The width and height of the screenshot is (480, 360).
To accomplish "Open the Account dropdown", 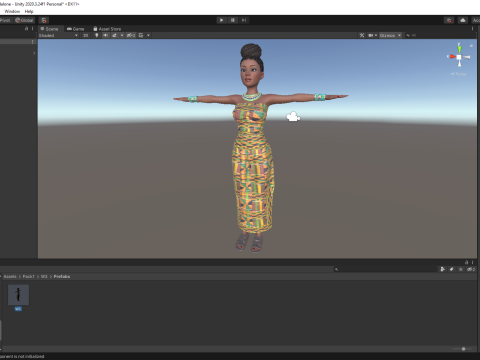I will click(x=476, y=20).
